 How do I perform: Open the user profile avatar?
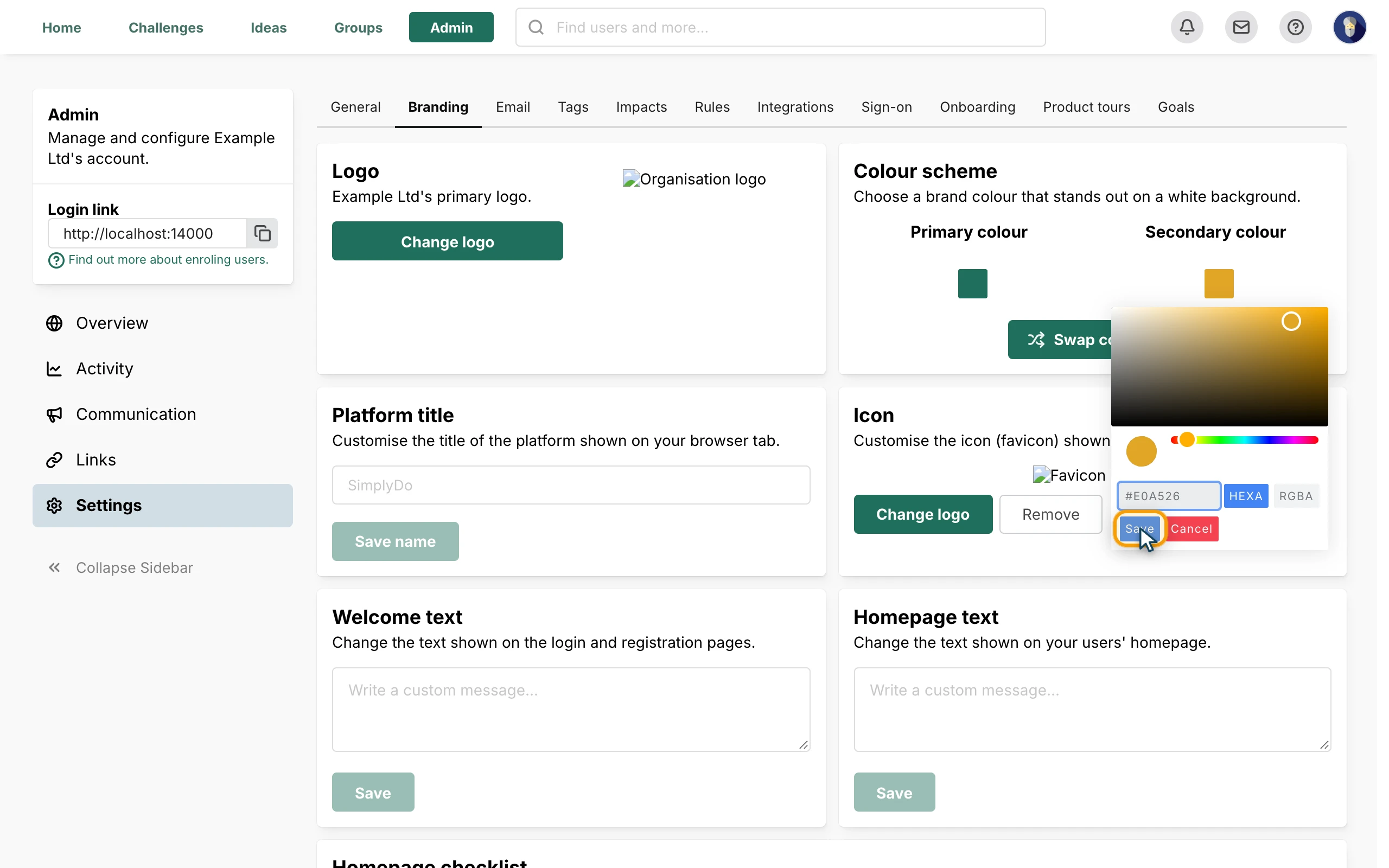click(x=1349, y=27)
